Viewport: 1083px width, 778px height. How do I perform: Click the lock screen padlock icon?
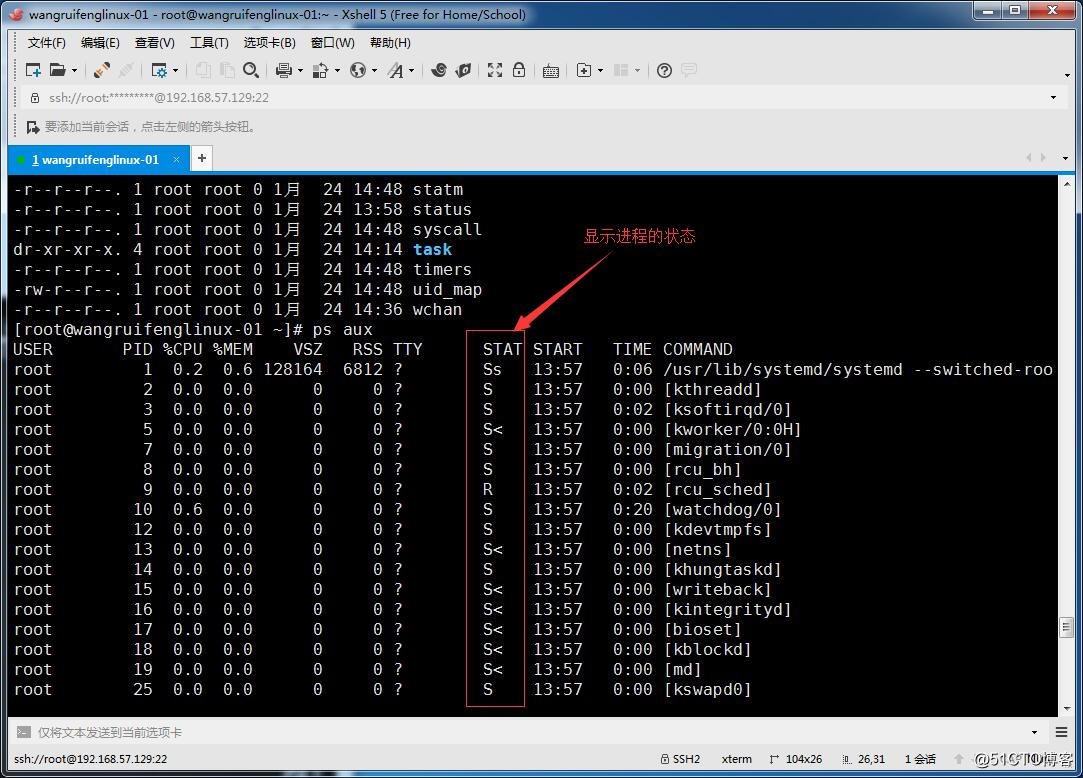tap(519, 70)
